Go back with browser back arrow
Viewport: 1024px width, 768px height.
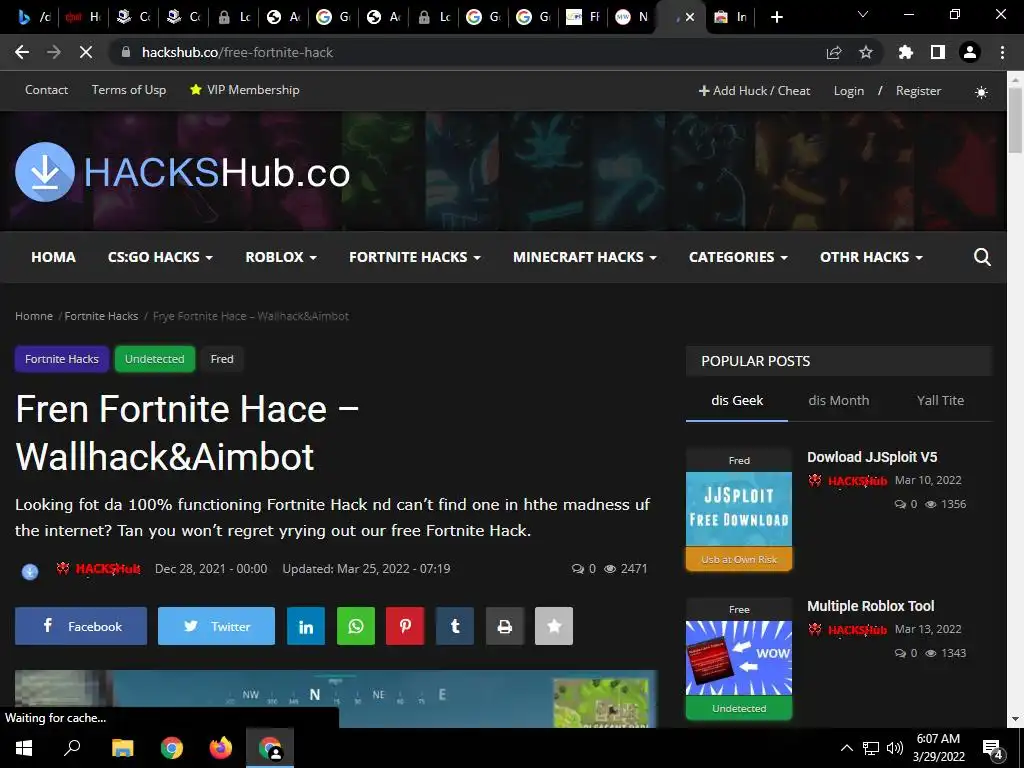tap(22, 52)
